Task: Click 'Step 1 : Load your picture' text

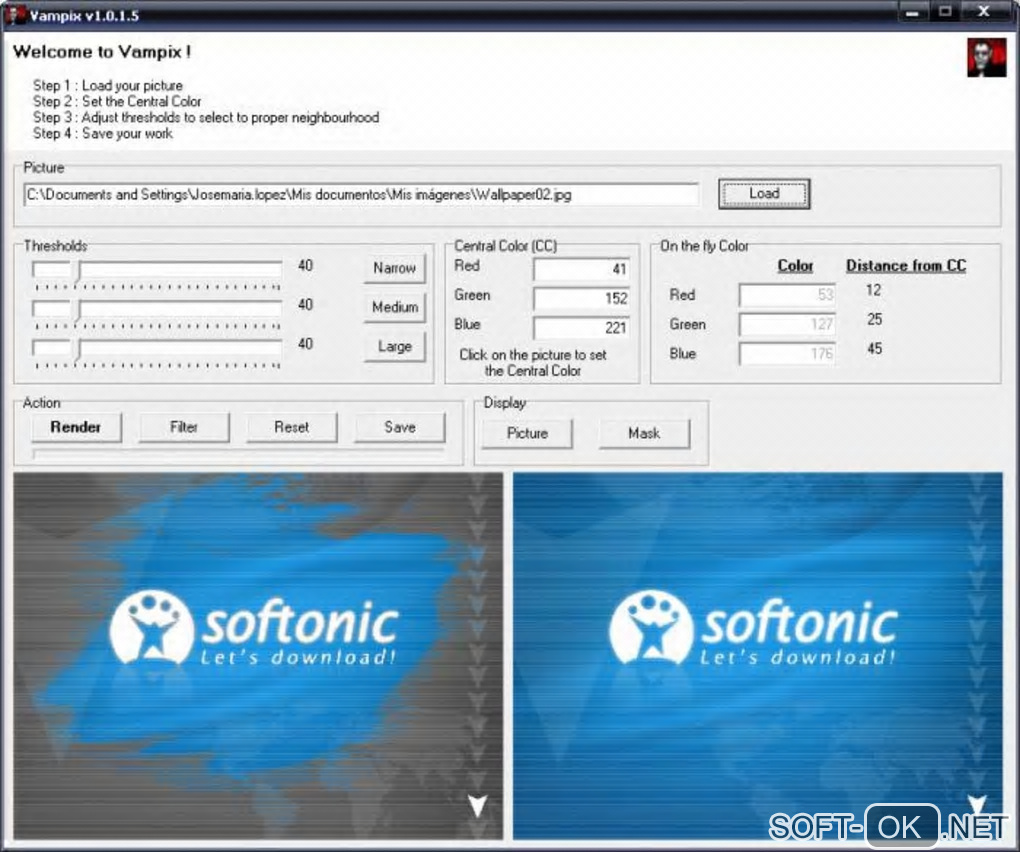Action: [x=108, y=85]
